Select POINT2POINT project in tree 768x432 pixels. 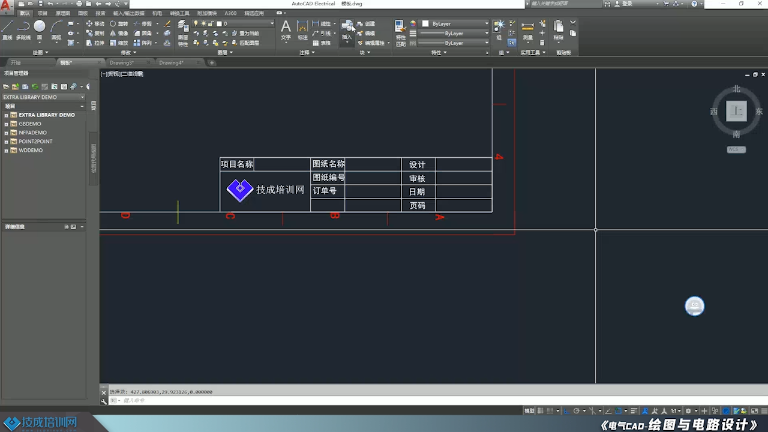pyautogui.click(x=35, y=142)
